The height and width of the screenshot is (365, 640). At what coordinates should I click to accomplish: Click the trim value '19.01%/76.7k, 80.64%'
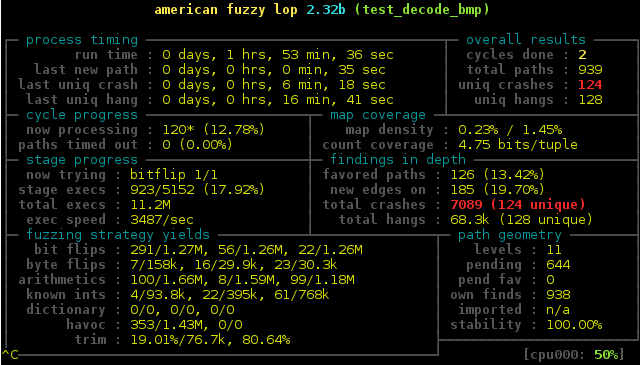[x=210, y=340]
